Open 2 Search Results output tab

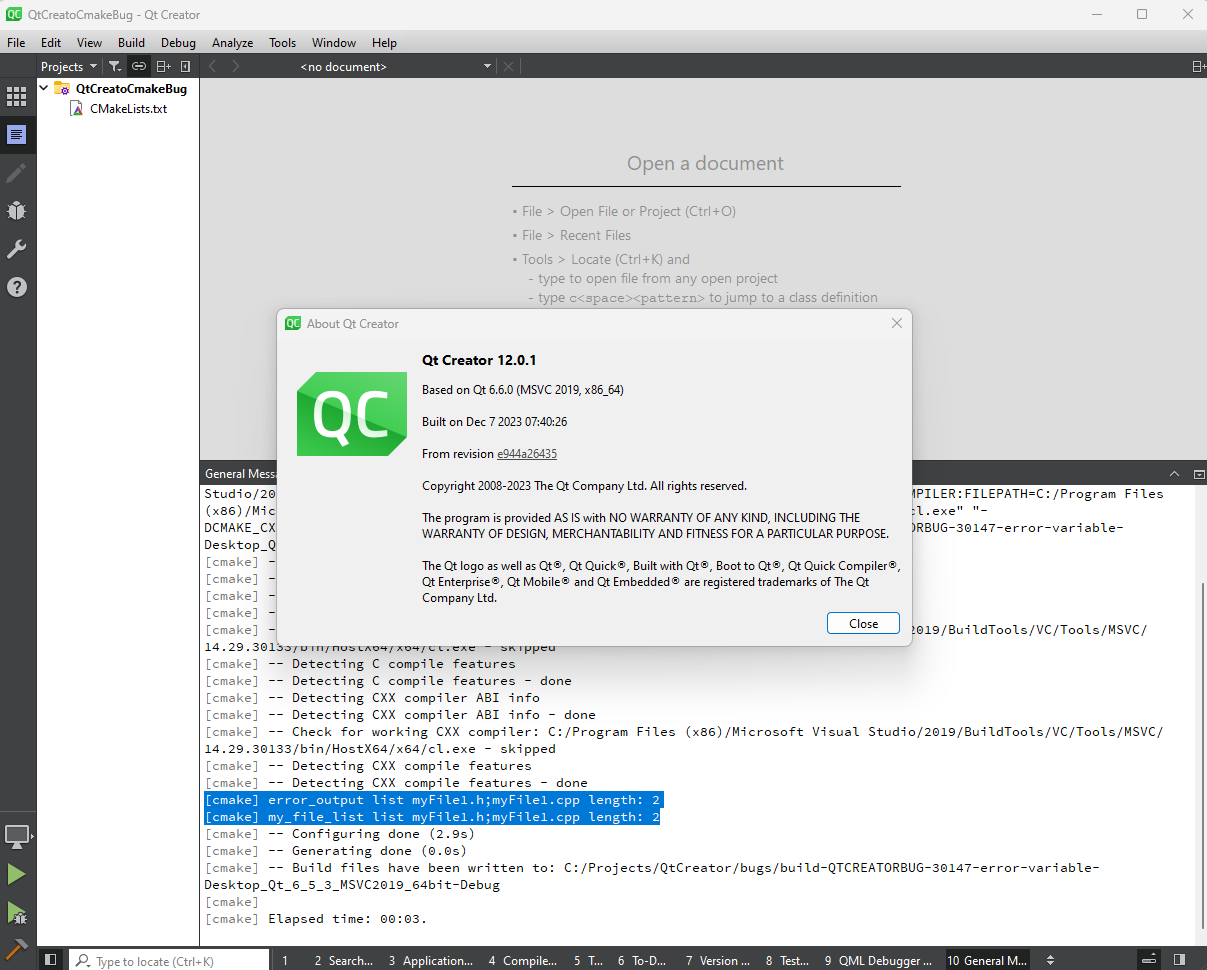pyautogui.click(x=343, y=961)
